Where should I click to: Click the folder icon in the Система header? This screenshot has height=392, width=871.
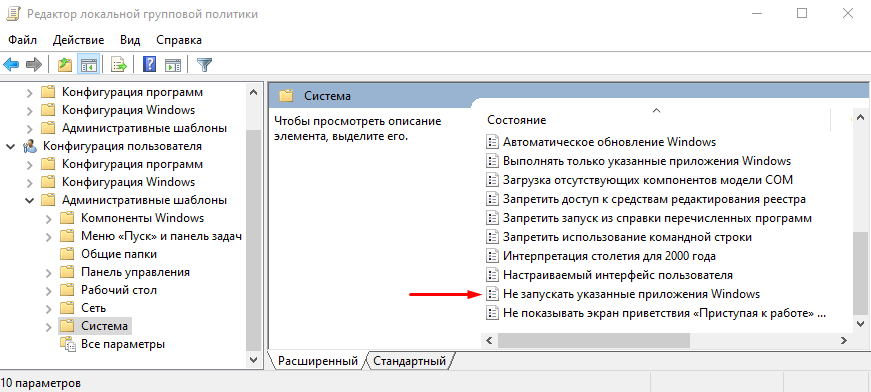(x=286, y=96)
